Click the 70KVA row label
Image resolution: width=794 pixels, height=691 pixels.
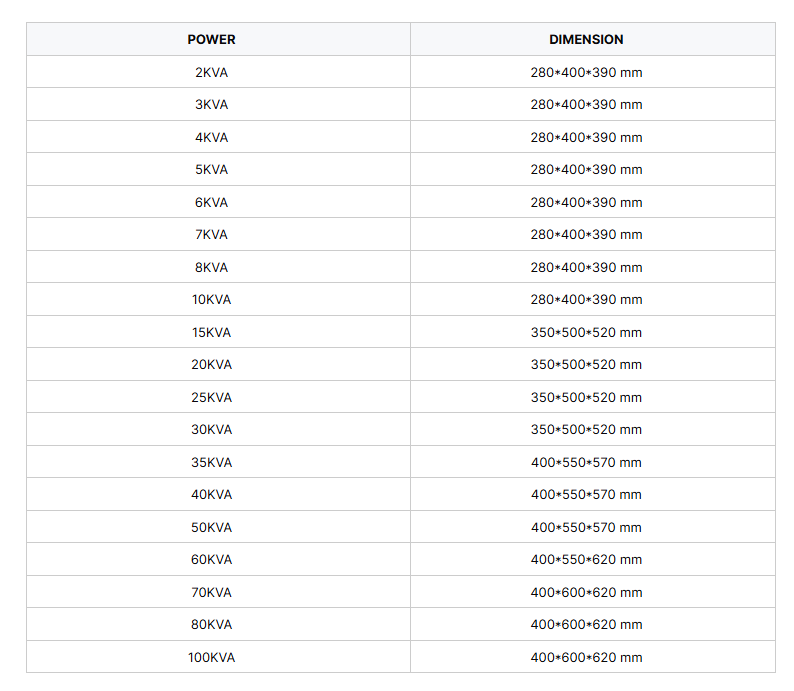pyautogui.click(x=211, y=592)
